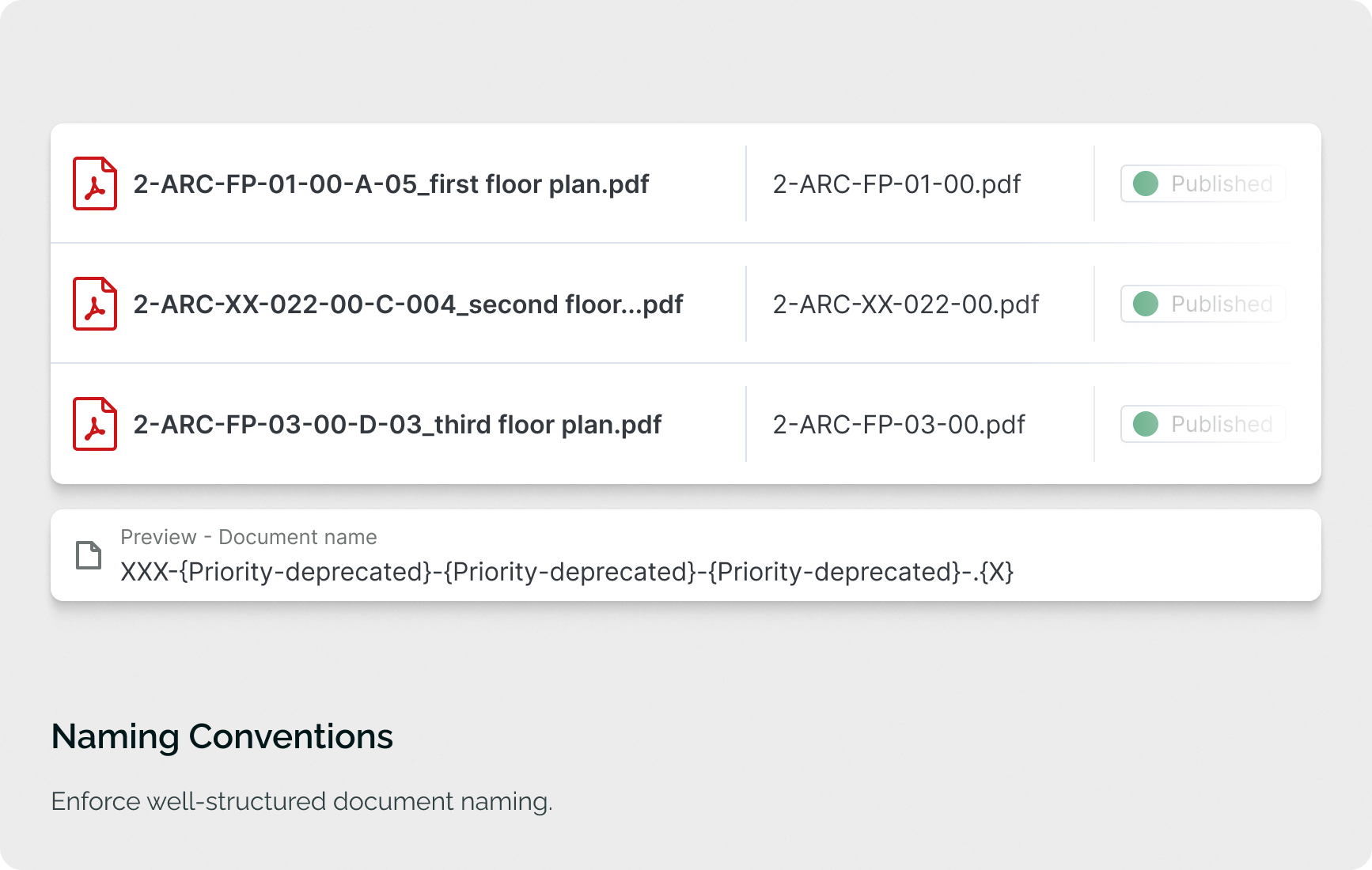Click green status dot in the 2-ARC-FP-03-00.pdf row
1372x870 pixels.
click(1146, 424)
